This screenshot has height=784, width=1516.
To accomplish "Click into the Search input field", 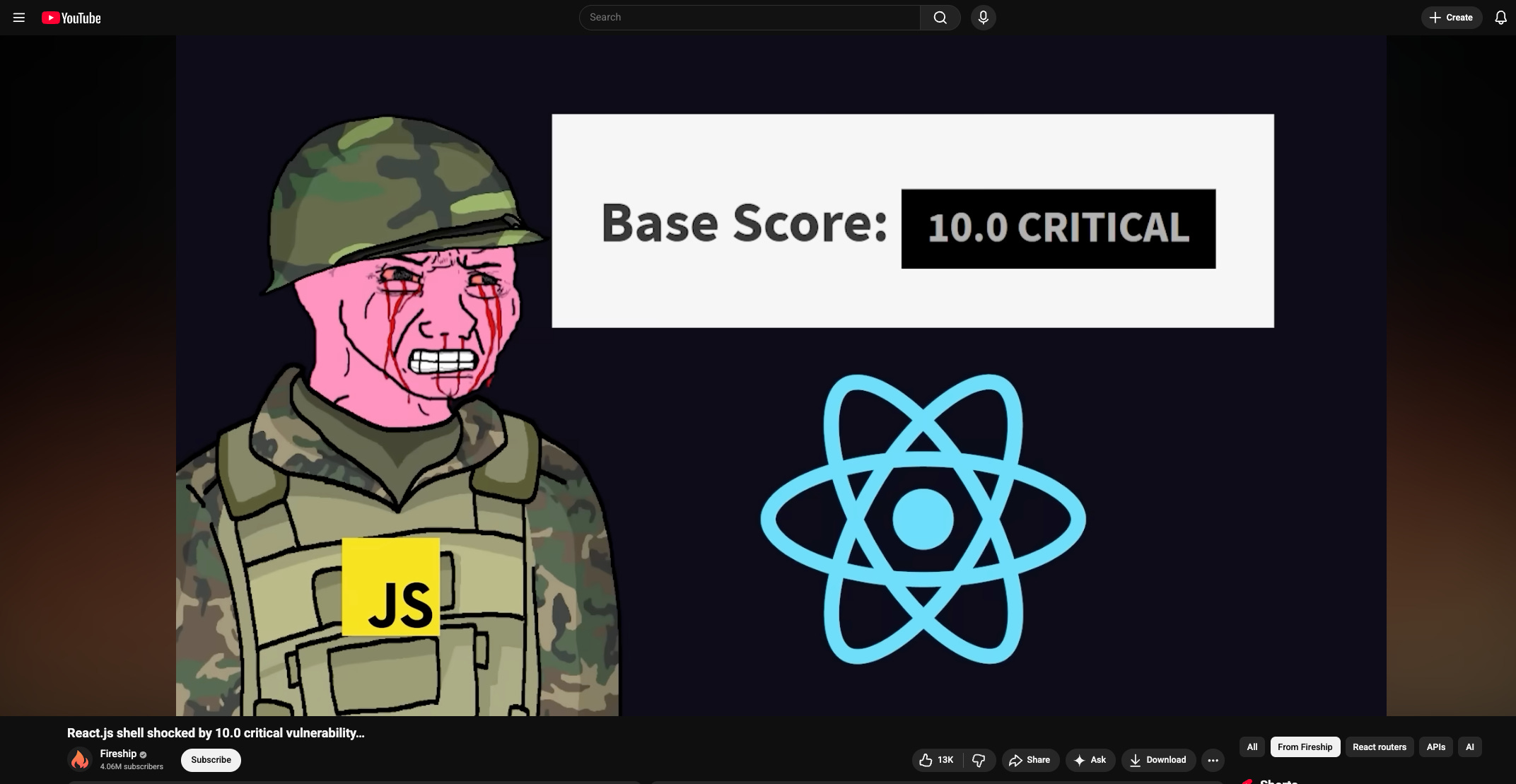I will 750,18.
